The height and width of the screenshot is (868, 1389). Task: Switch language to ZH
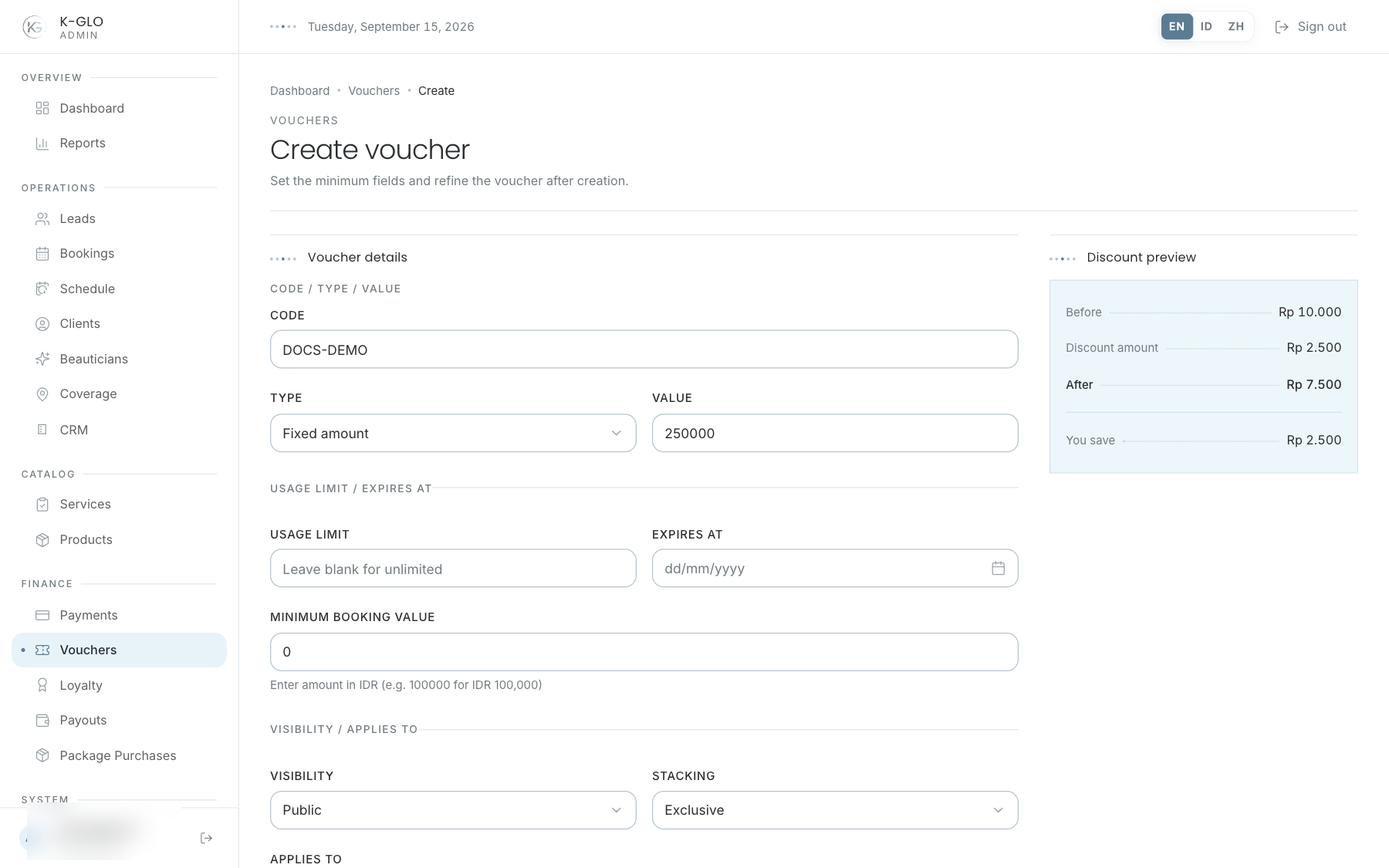pos(1235,26)
